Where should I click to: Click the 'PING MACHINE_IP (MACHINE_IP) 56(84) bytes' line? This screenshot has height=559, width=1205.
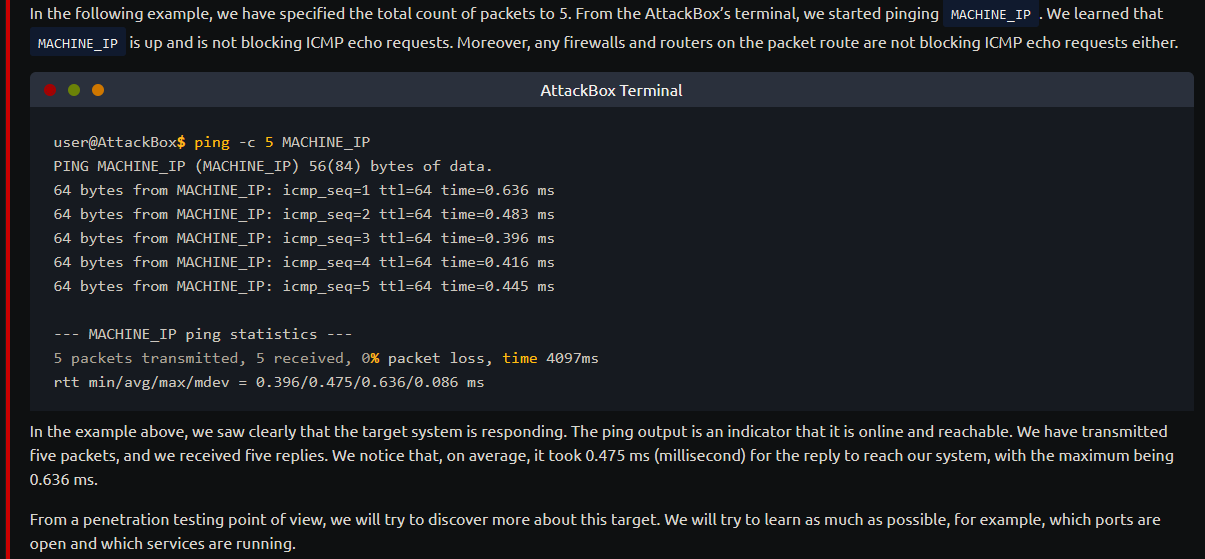[273, 166]
